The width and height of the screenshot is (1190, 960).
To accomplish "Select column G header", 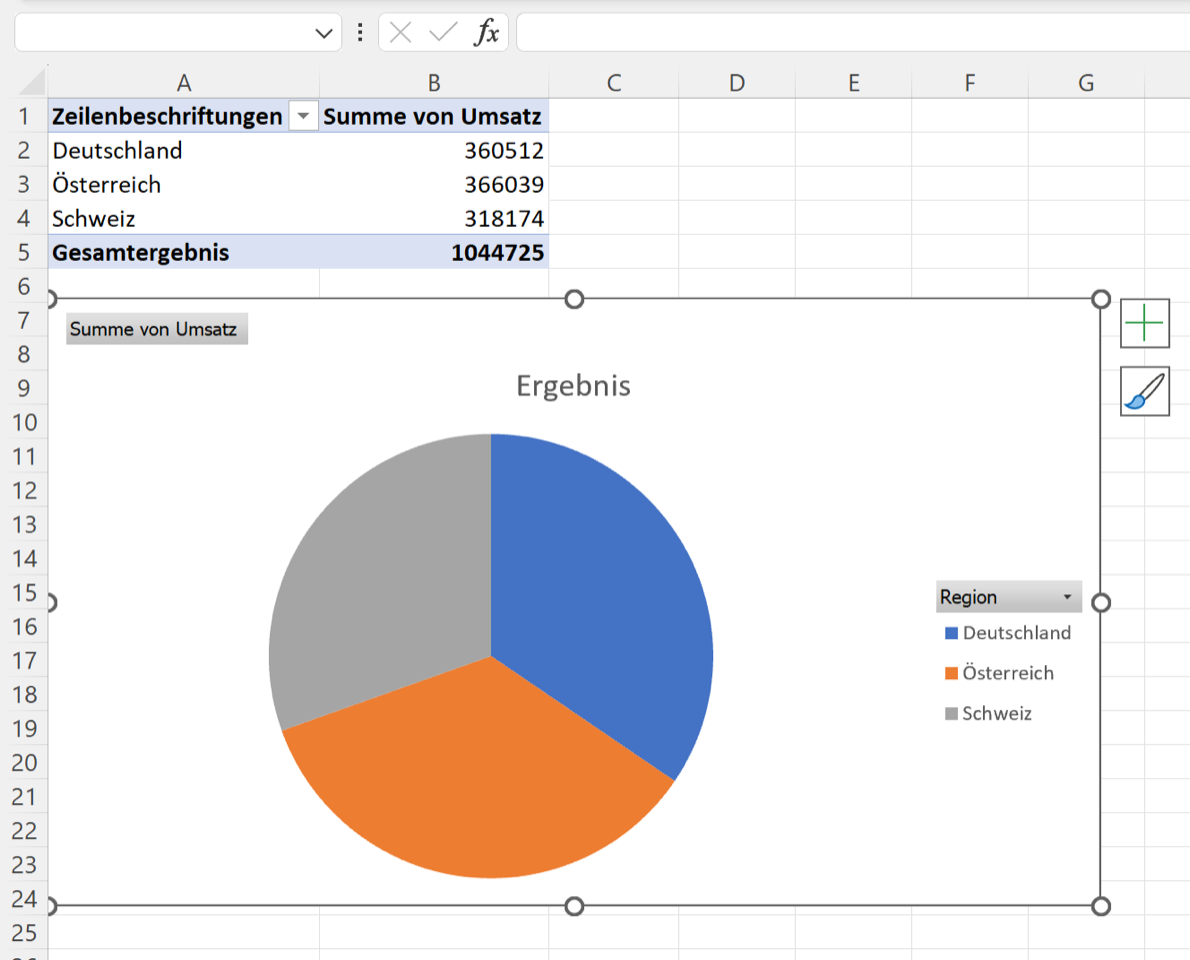I will (x=1086, y=83).
